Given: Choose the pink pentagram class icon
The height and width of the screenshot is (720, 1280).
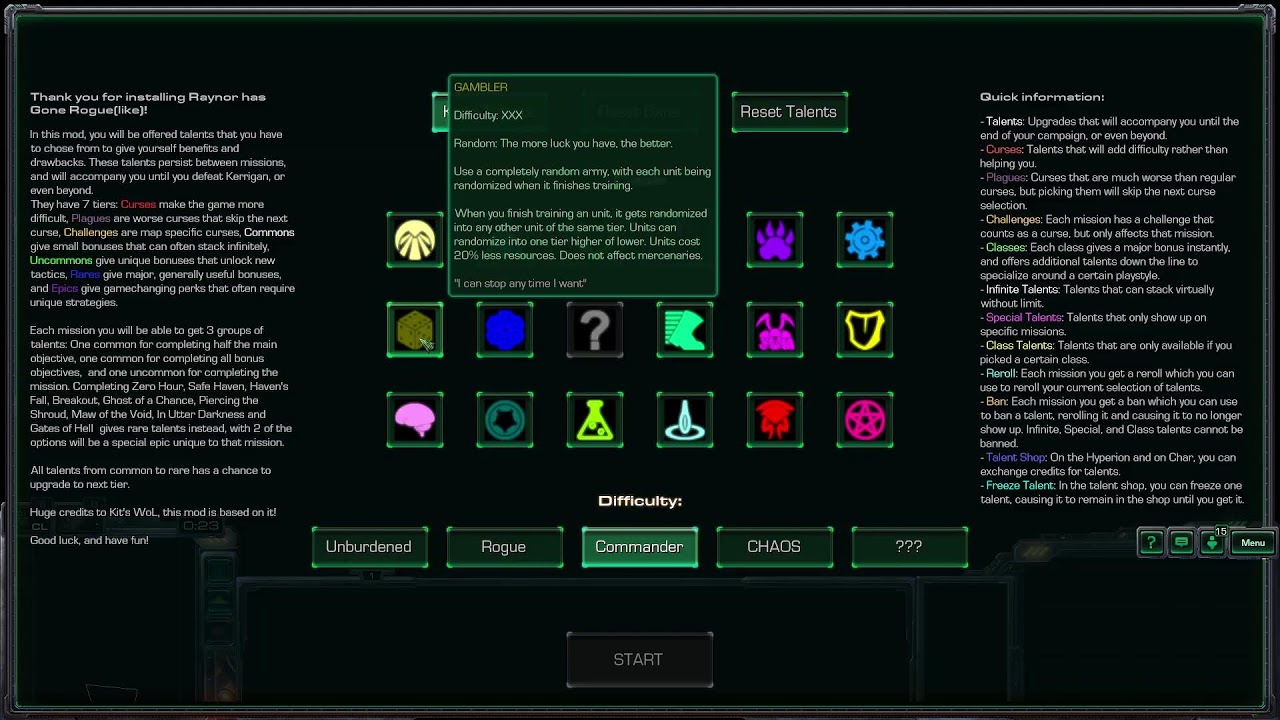Looking at the screenshot, I should tap(865, 420).
